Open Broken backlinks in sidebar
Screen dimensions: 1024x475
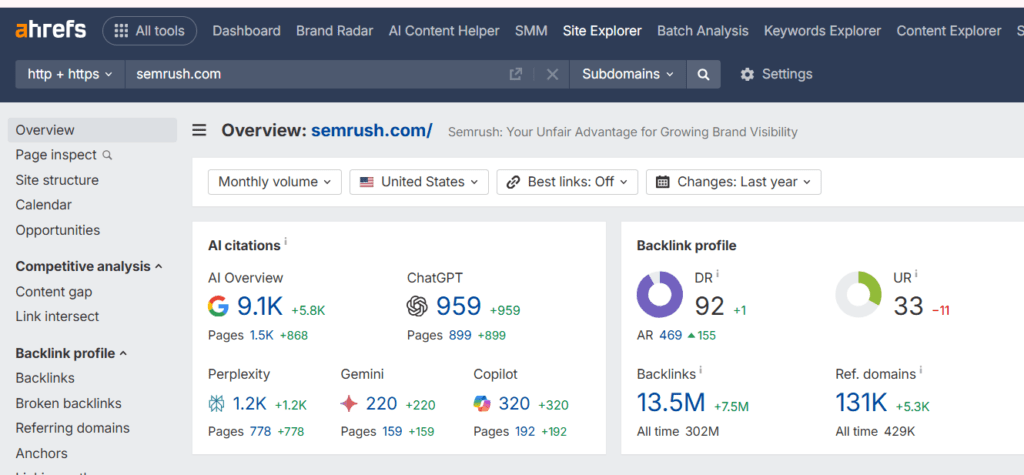[68, 403]
